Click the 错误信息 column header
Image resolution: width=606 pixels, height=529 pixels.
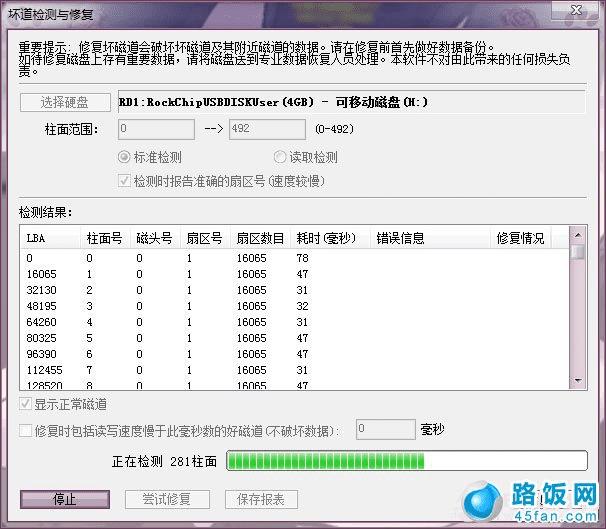point(430,238)
